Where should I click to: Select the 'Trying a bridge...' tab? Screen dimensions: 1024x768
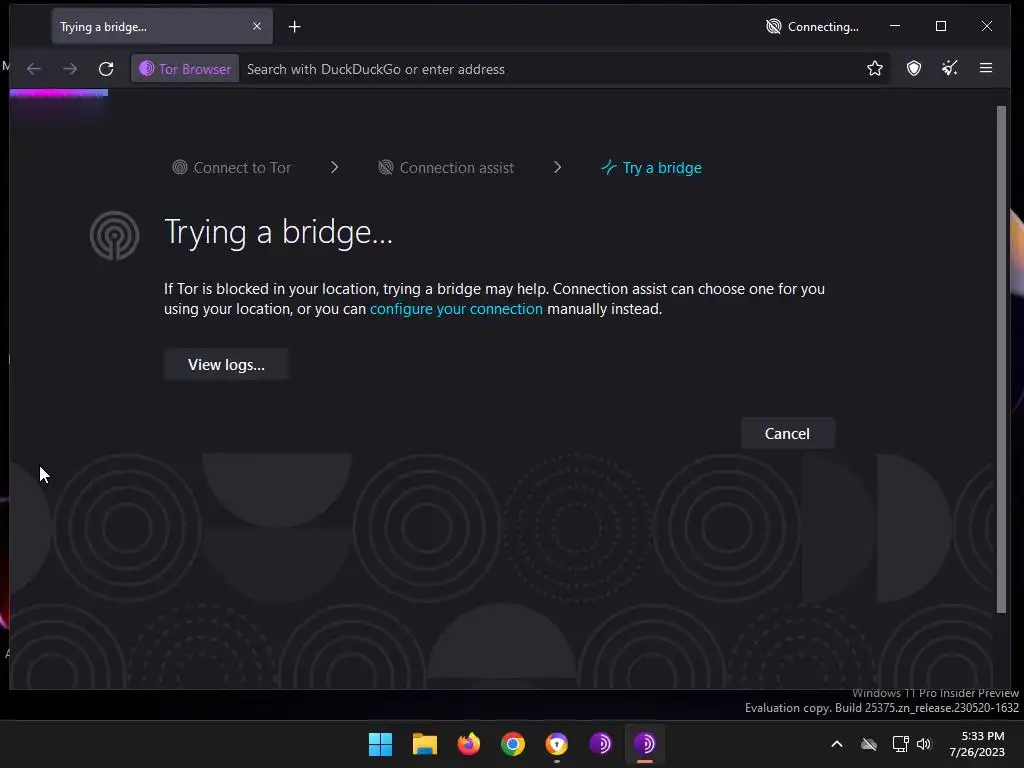click(x=162, y=27)
